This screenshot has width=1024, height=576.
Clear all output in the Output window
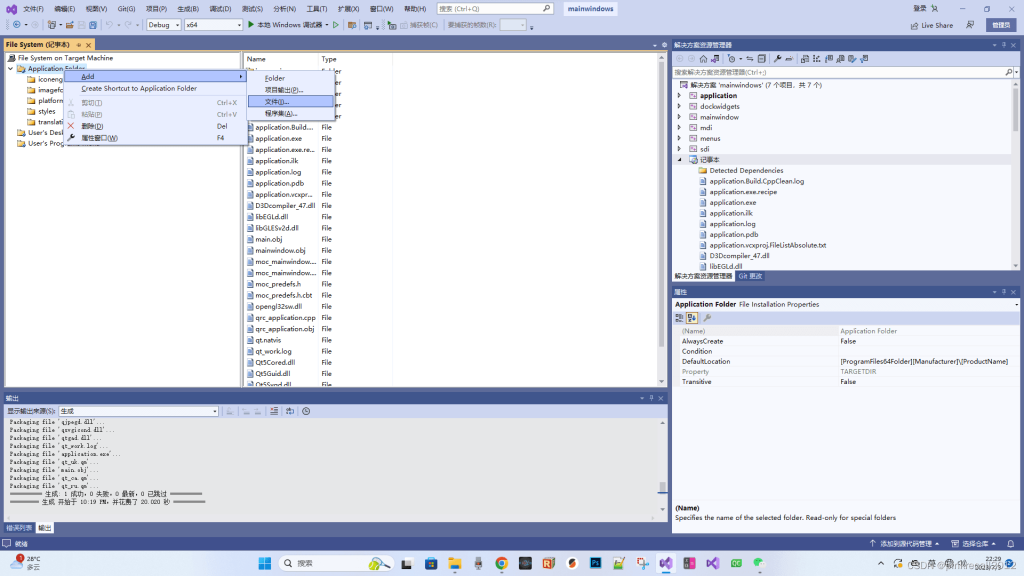tap(273, 411)
